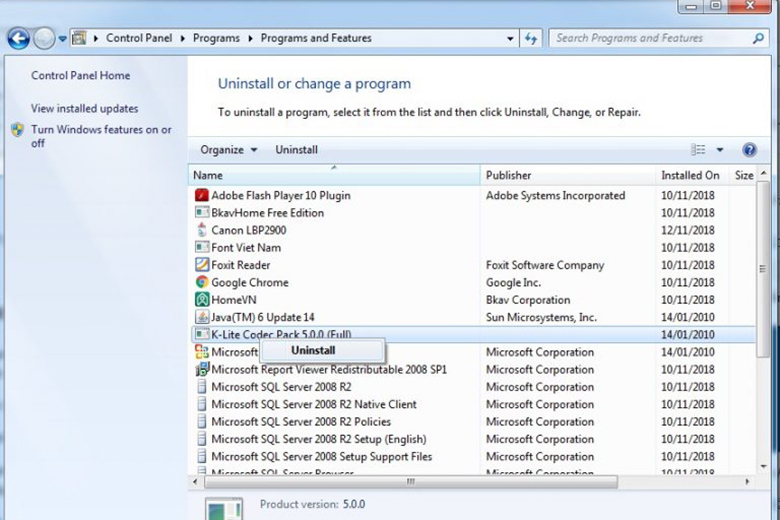780x520 pixels.
Task: Click the horizontal scrollbar below the list
Action: [410, 481]
